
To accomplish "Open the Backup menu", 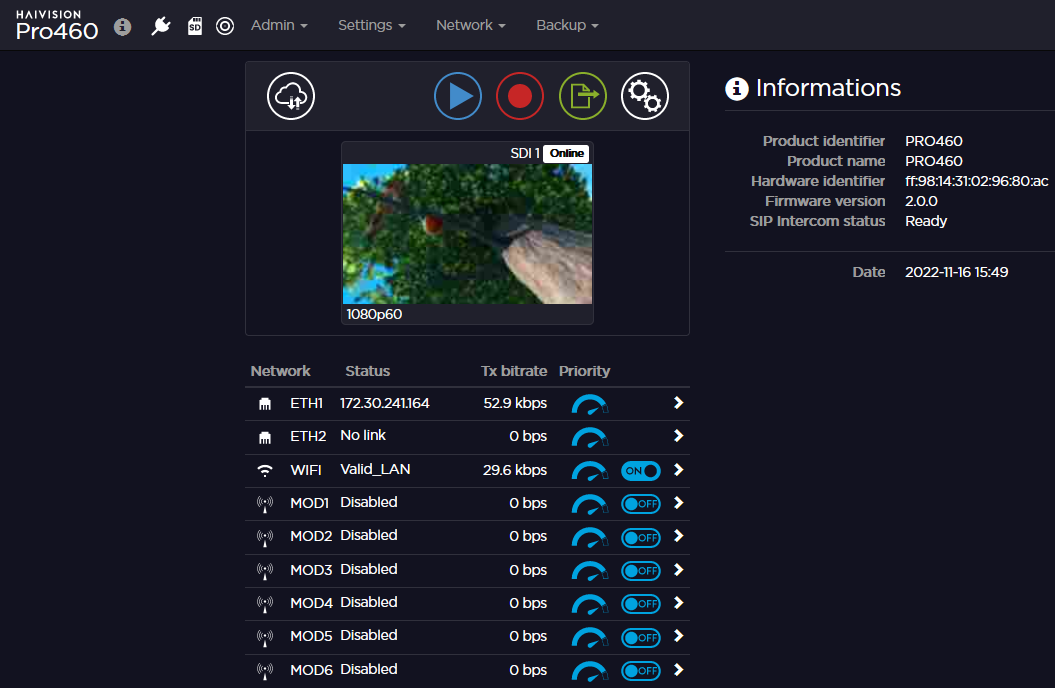I will click(x=567, y=25).
